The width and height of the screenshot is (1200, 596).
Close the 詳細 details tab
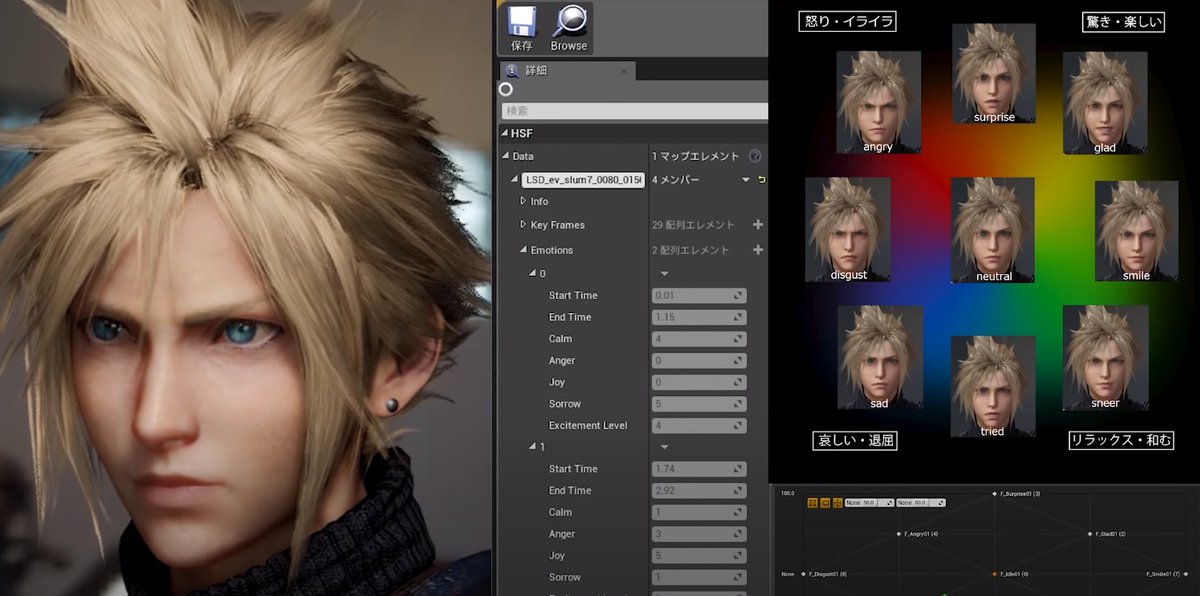tap(624, 71)
